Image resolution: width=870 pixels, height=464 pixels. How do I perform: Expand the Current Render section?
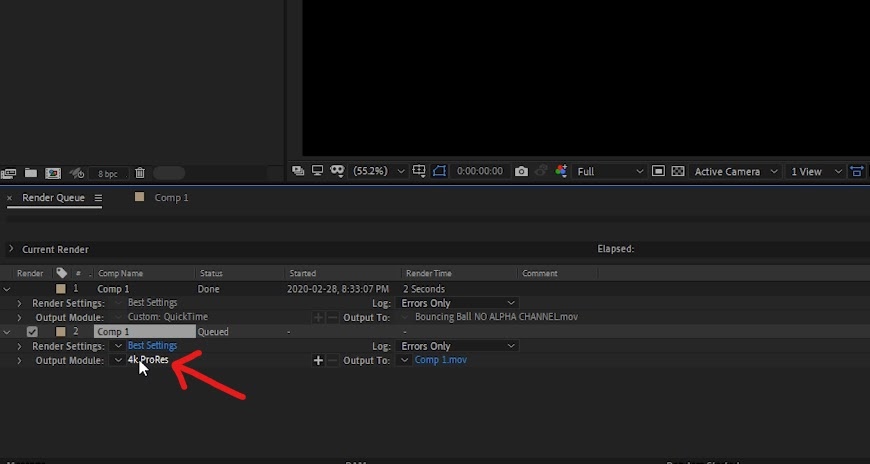[x=11, y=249]
